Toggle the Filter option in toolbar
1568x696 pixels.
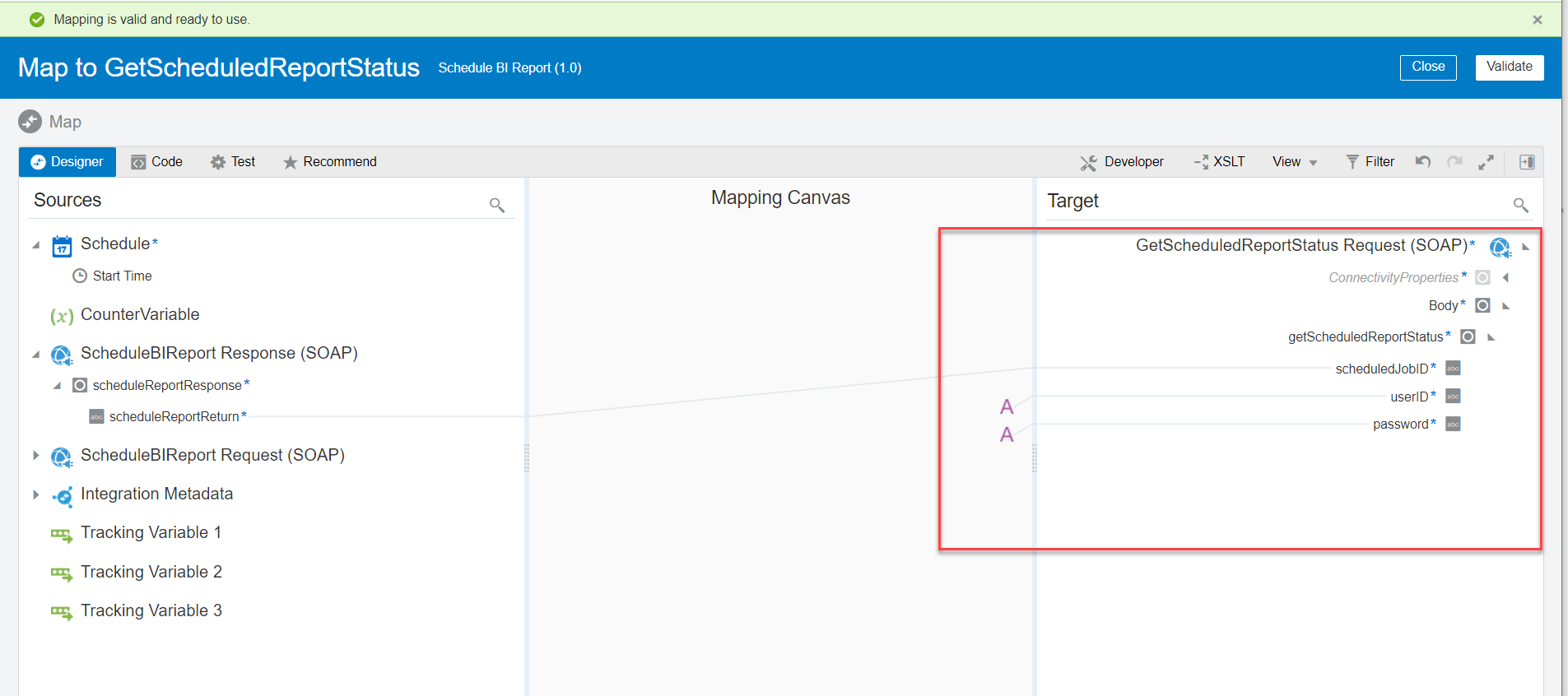click(x=1370, y=162)
